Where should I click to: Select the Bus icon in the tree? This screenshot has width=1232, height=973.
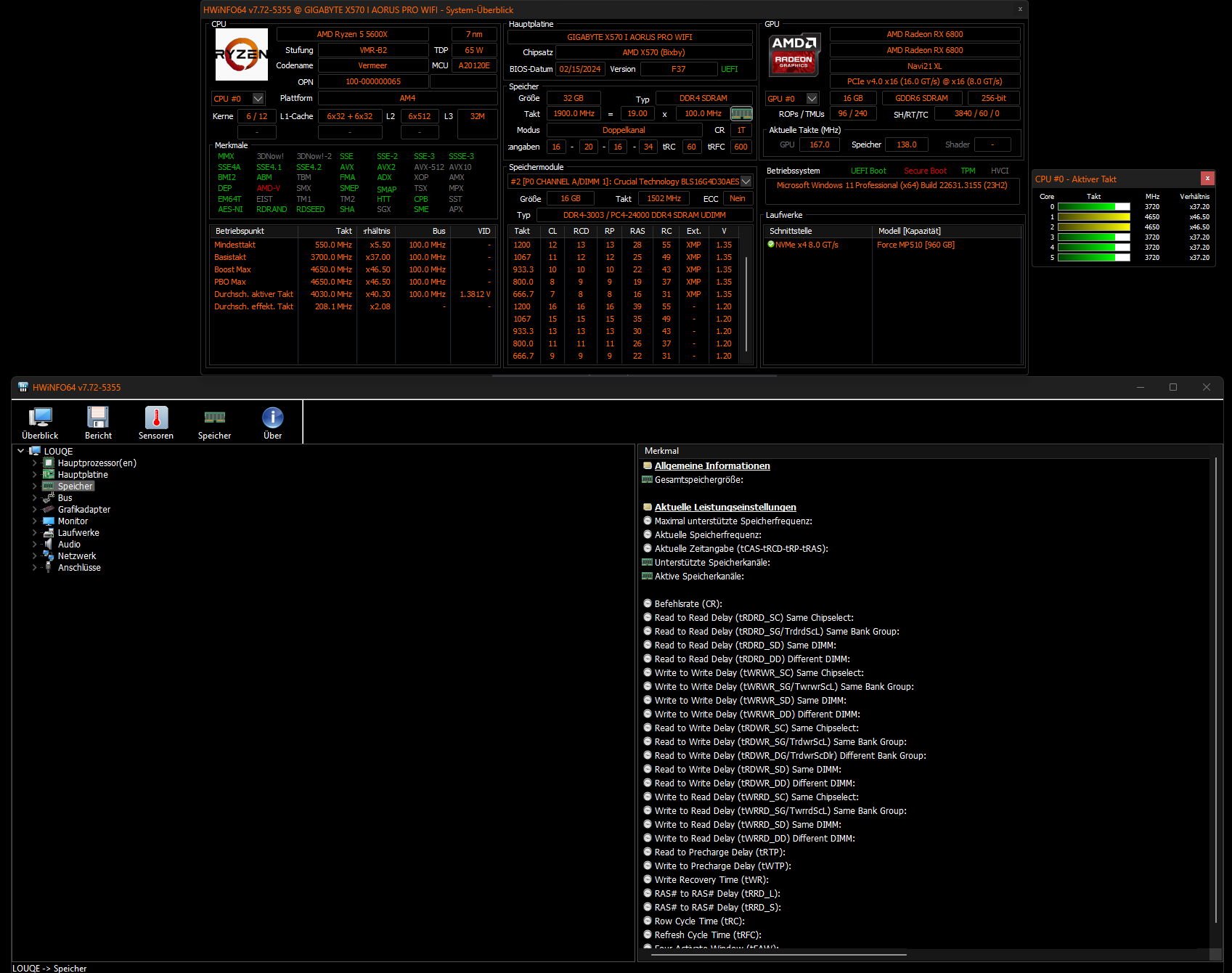click(x=49, y=497)
